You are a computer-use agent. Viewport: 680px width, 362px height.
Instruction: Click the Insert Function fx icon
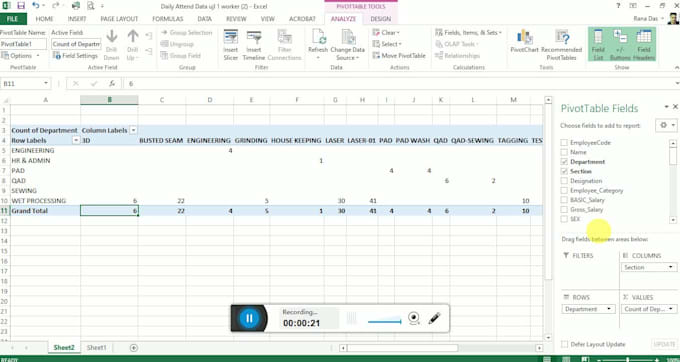click(112, 83)
